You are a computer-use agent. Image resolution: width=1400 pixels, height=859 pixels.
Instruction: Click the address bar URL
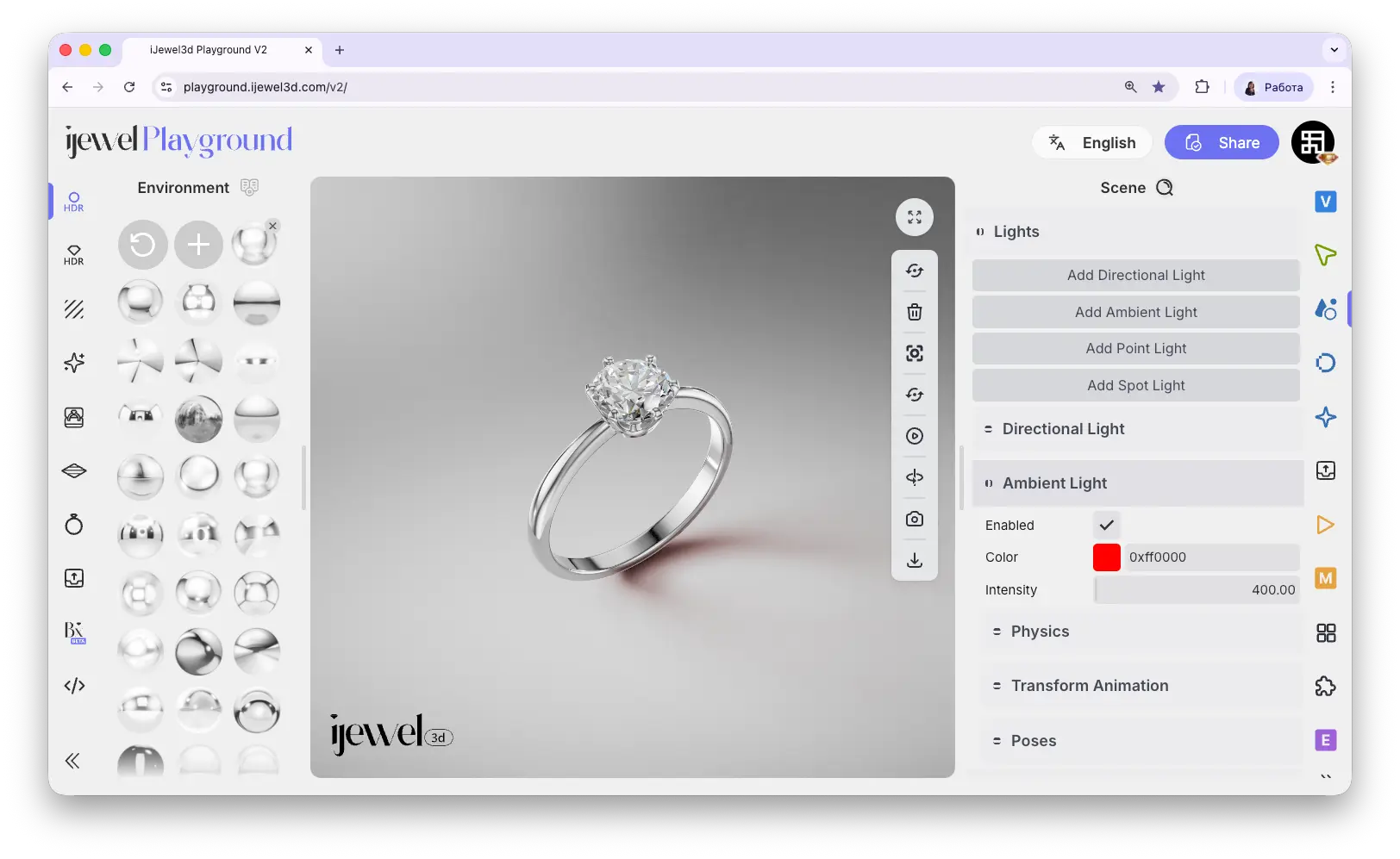pos(266,87)
